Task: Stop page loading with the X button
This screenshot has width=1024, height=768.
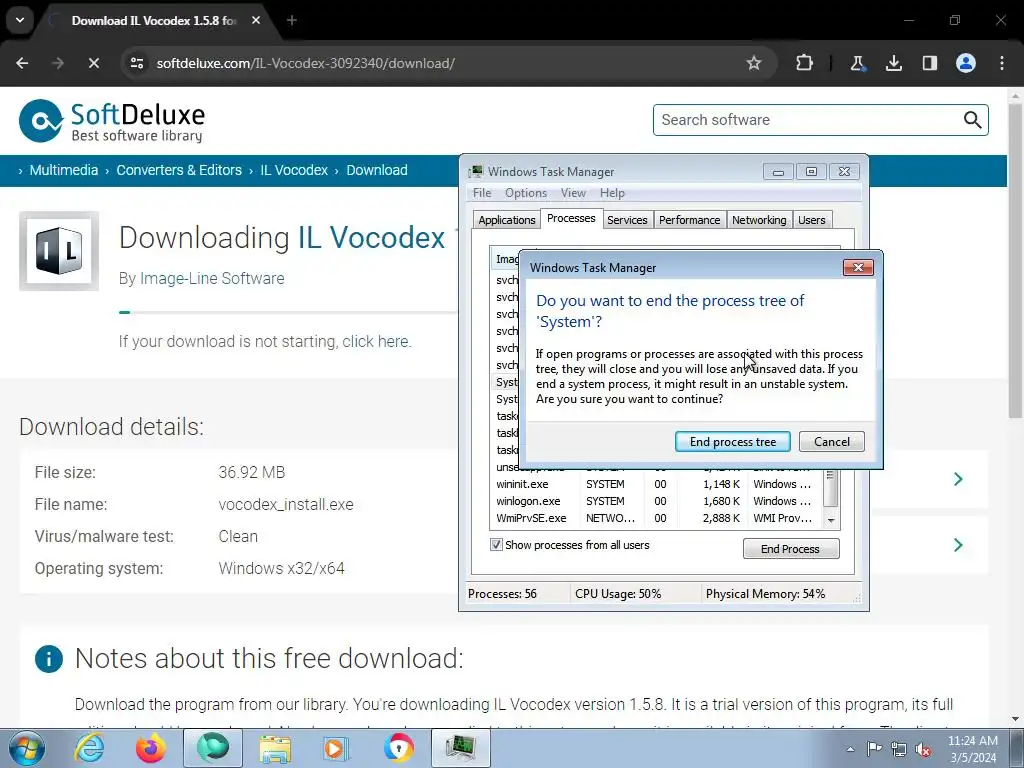Action: coord(93,63)
